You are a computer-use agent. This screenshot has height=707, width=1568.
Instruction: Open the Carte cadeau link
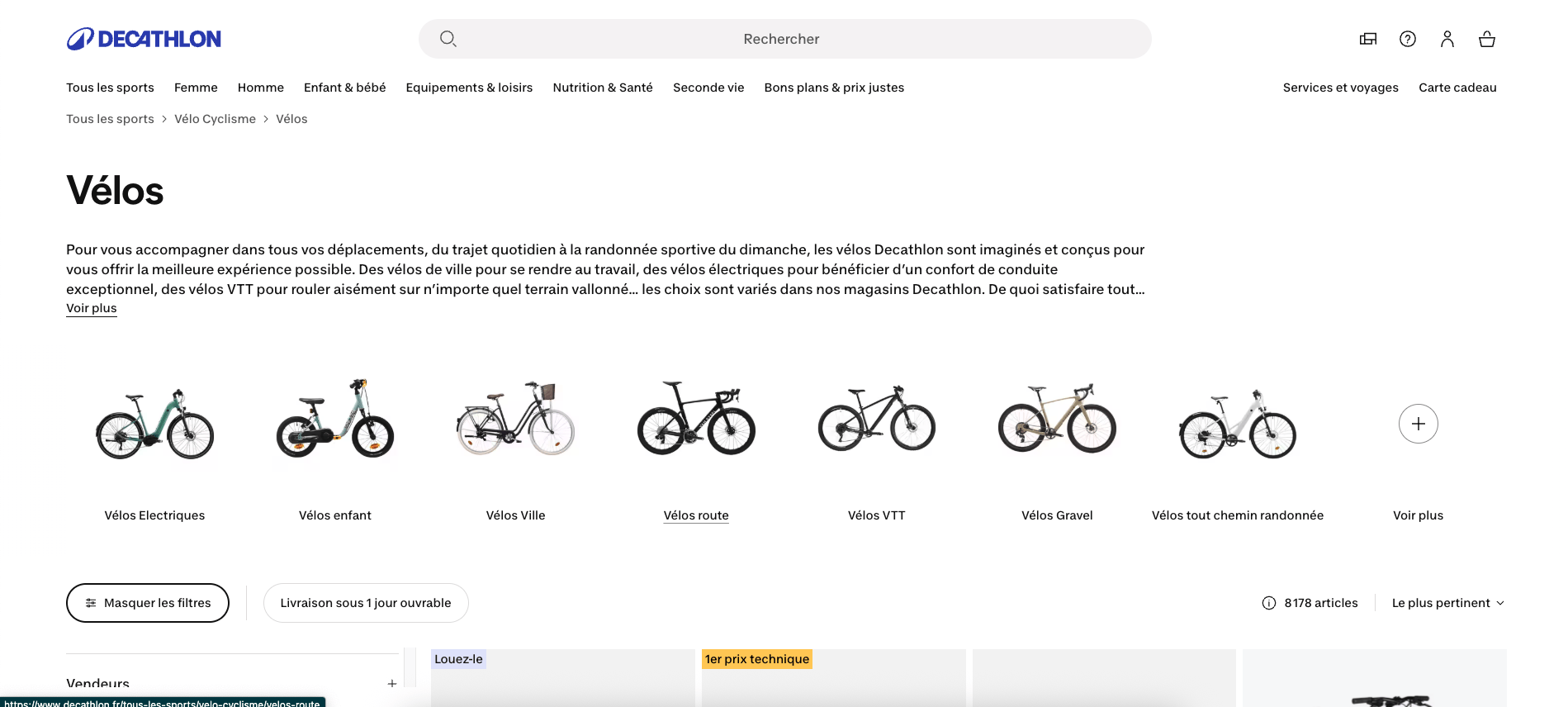click(1457, 88)
